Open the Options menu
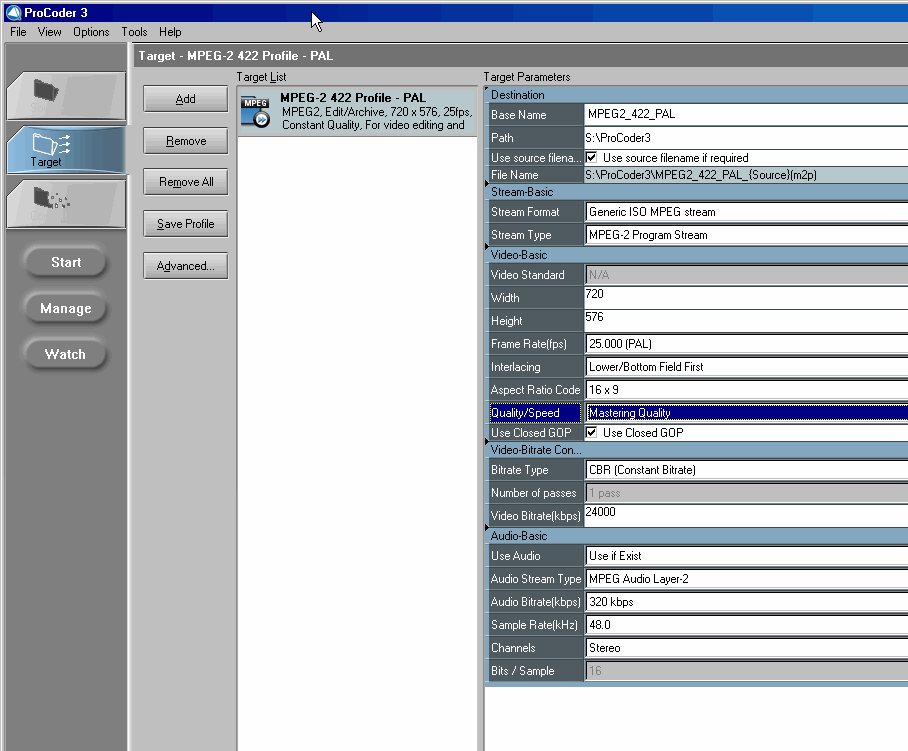The image size is (908, 751). coord(91,32)
